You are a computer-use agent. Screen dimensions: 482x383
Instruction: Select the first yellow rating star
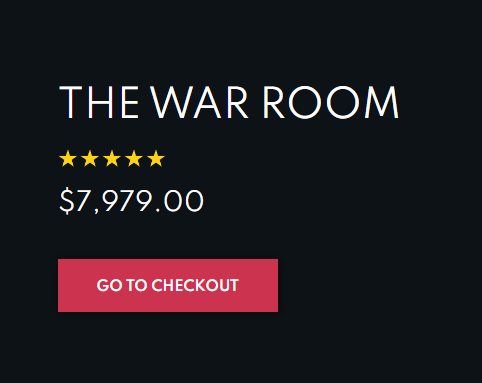[x=68, y=158]
